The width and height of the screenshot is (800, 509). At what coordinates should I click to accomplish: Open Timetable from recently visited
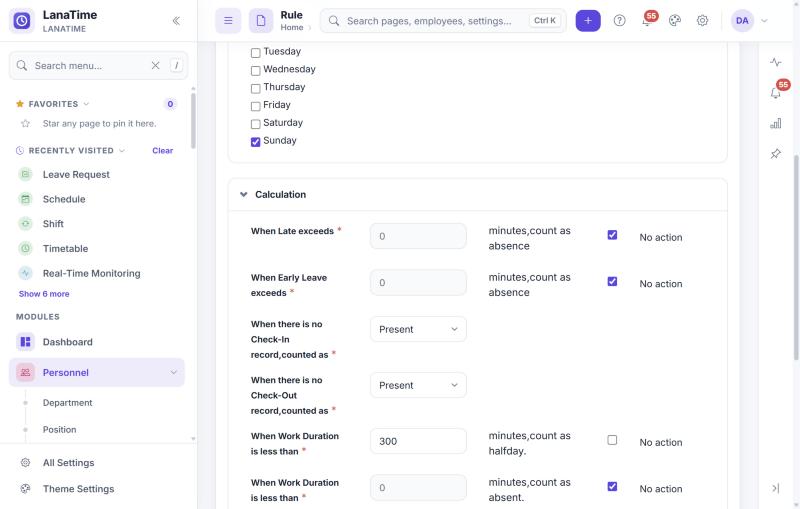(65, 248)
